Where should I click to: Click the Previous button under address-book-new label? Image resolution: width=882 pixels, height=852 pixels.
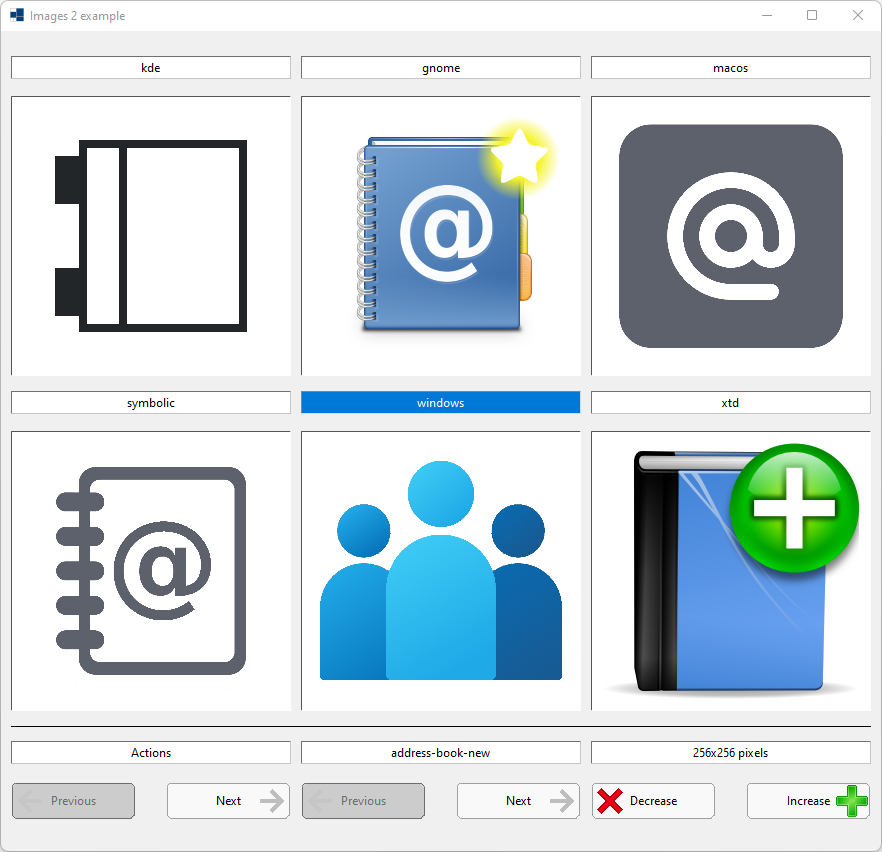[x=363, y=801]
